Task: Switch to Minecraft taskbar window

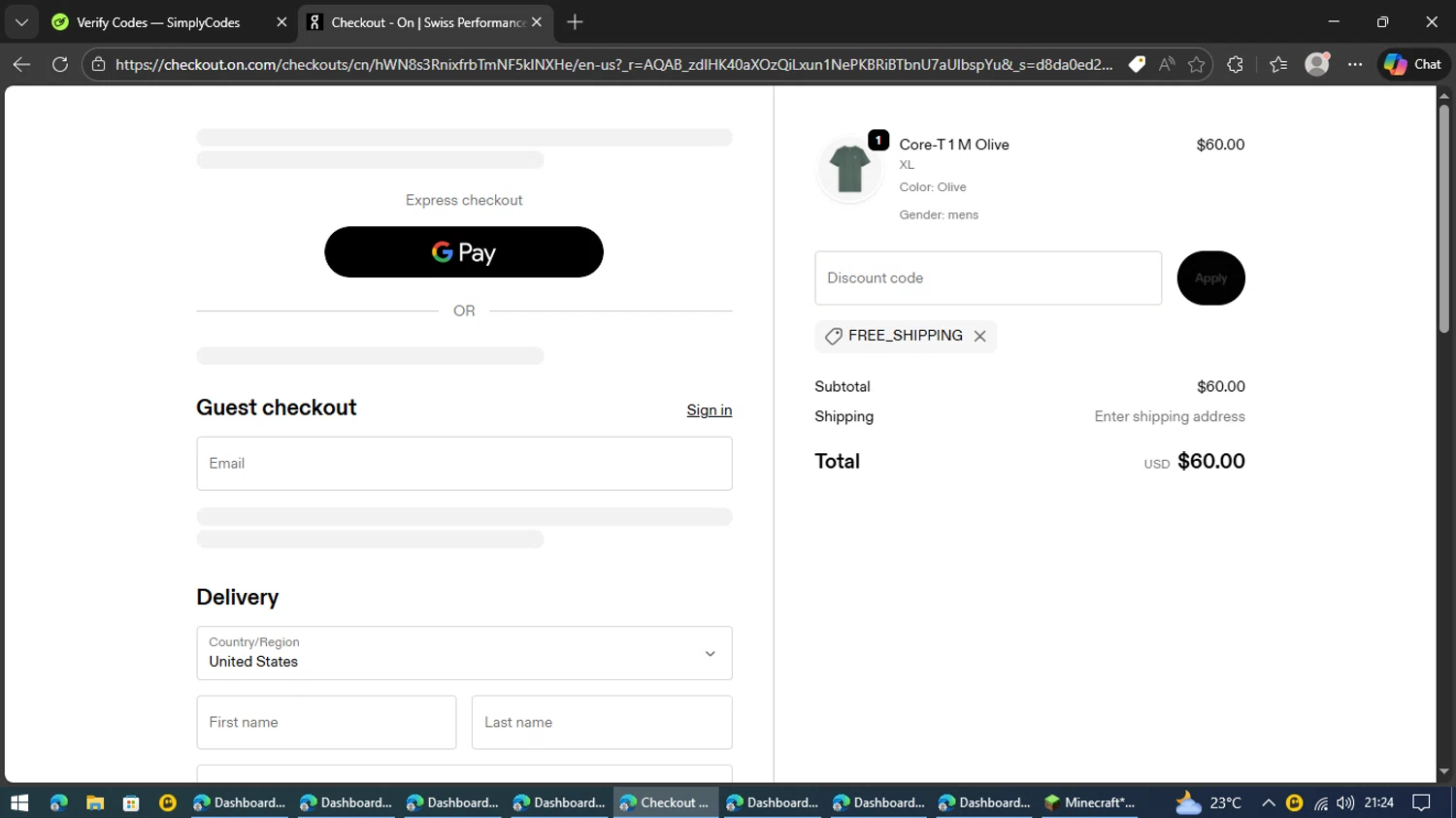Action: pos(1089,802)
